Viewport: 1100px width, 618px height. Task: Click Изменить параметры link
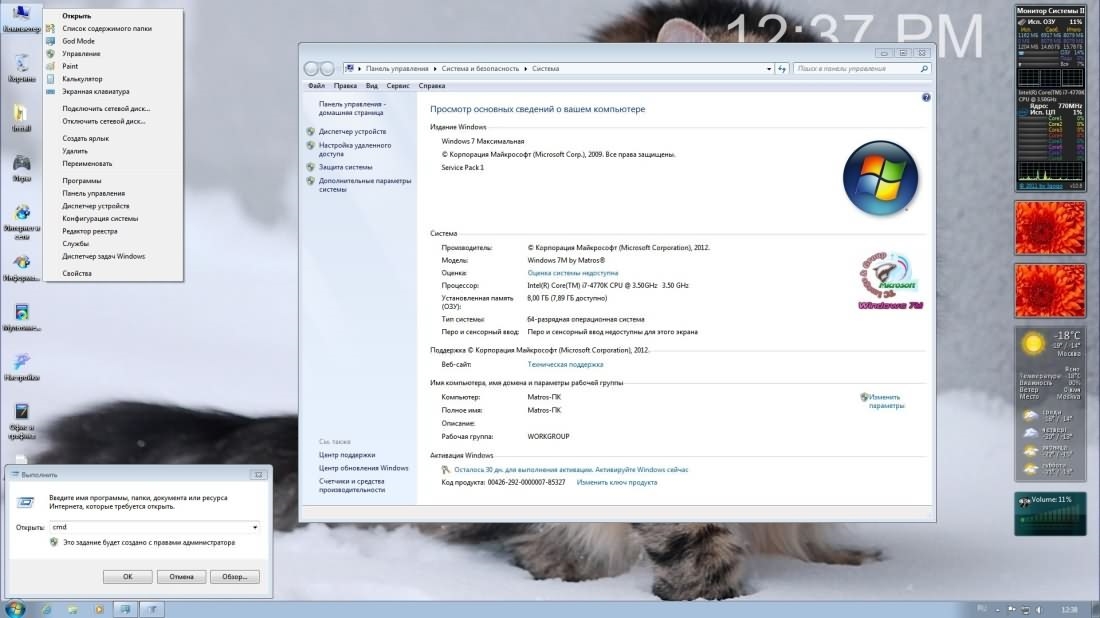tap(886, 401)
